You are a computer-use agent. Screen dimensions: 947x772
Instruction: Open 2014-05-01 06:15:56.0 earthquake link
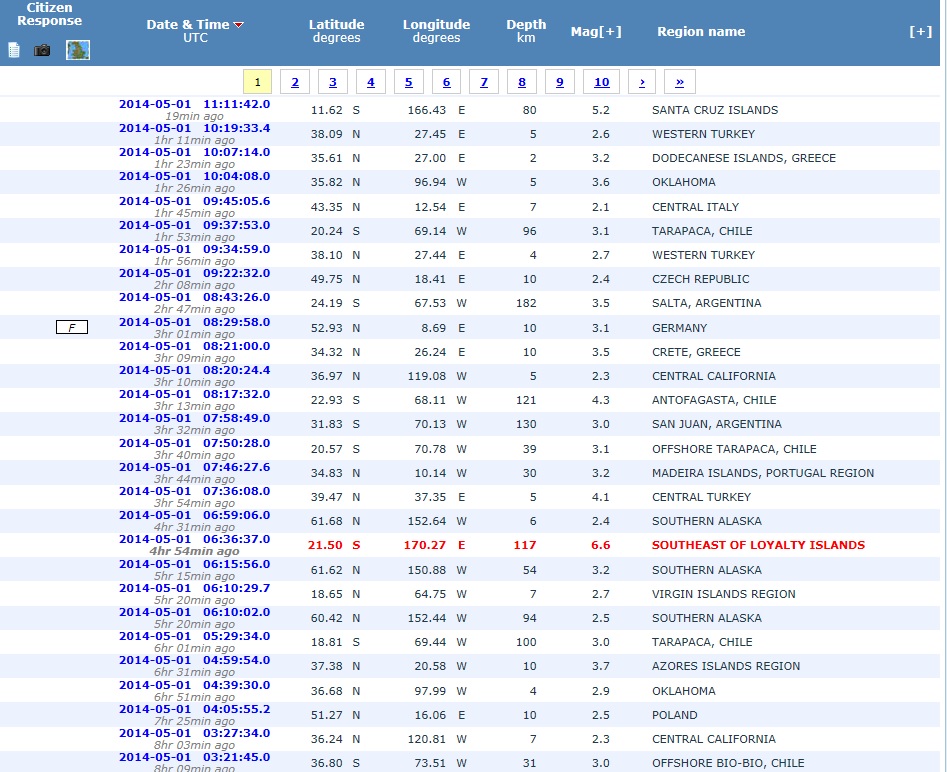[x=194, y=564]
